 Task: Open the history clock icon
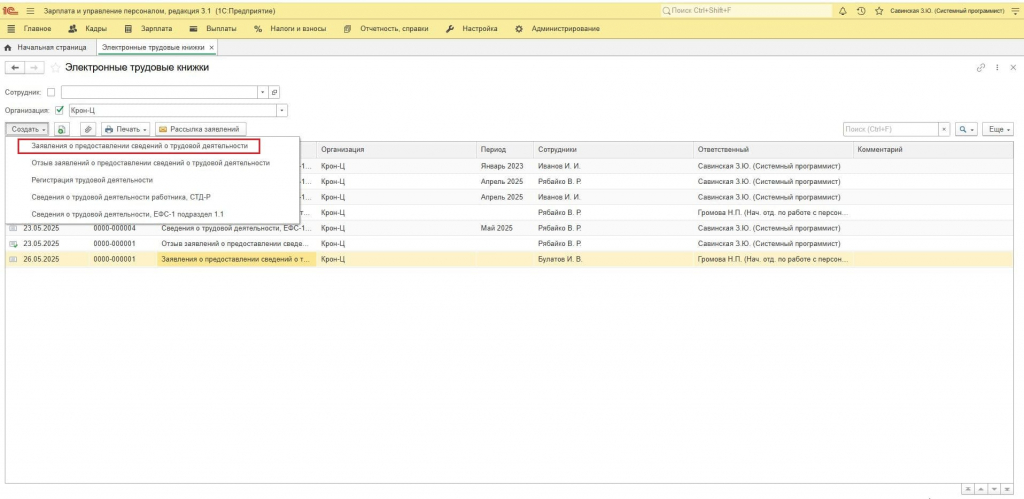coord(861,11)
